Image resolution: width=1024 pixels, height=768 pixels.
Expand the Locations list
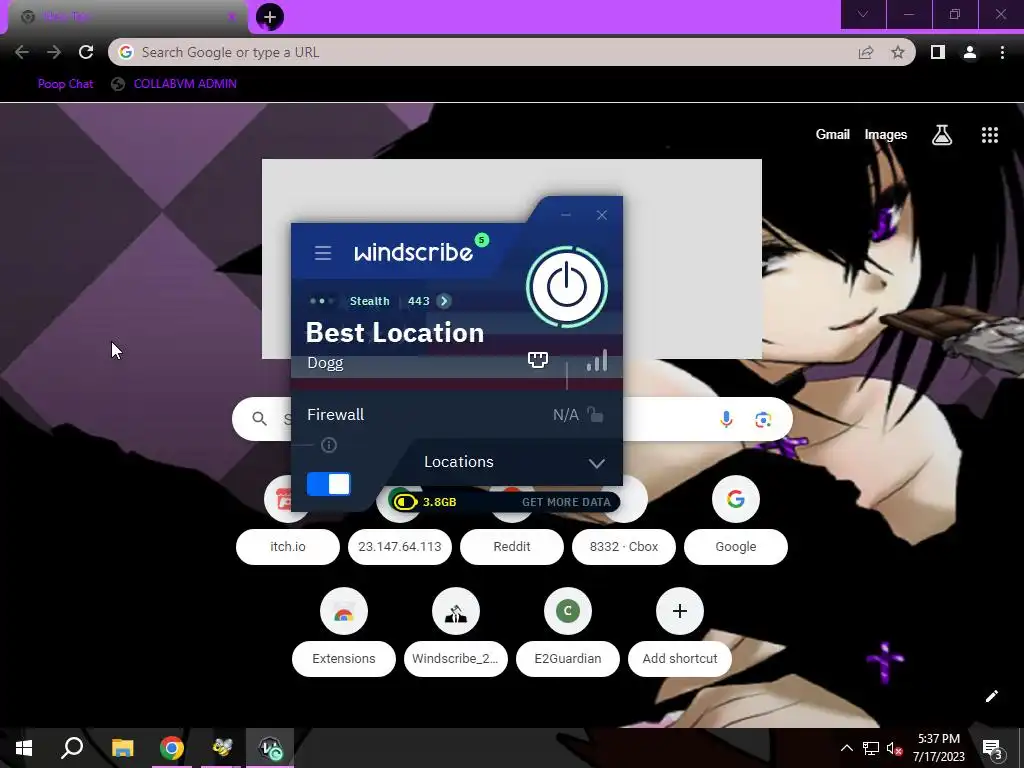pyautogui.click(x=515, y=462)
